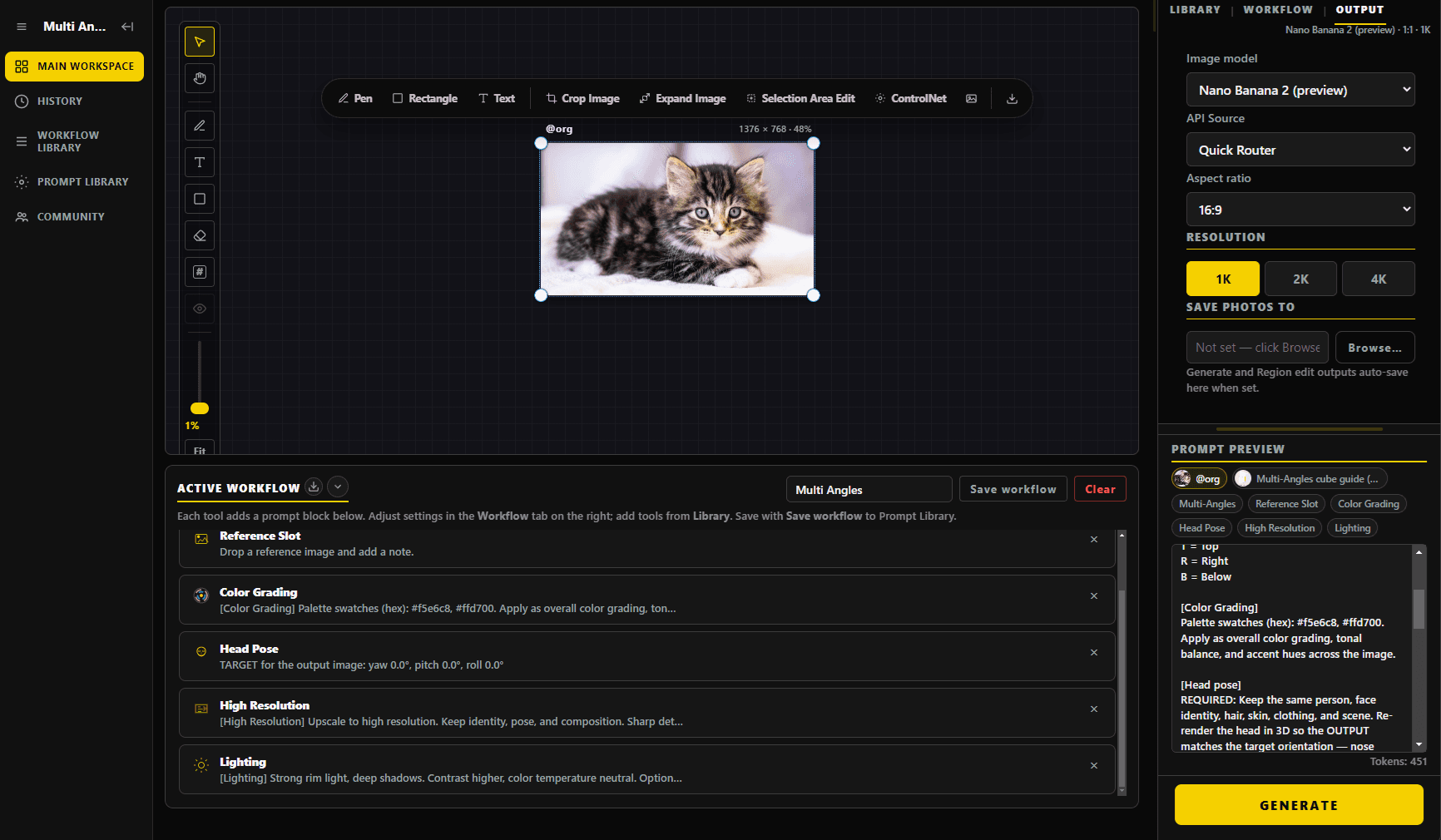Go to Main Workspace
This screenshot has height=840, width=1441.
[75, 67]
